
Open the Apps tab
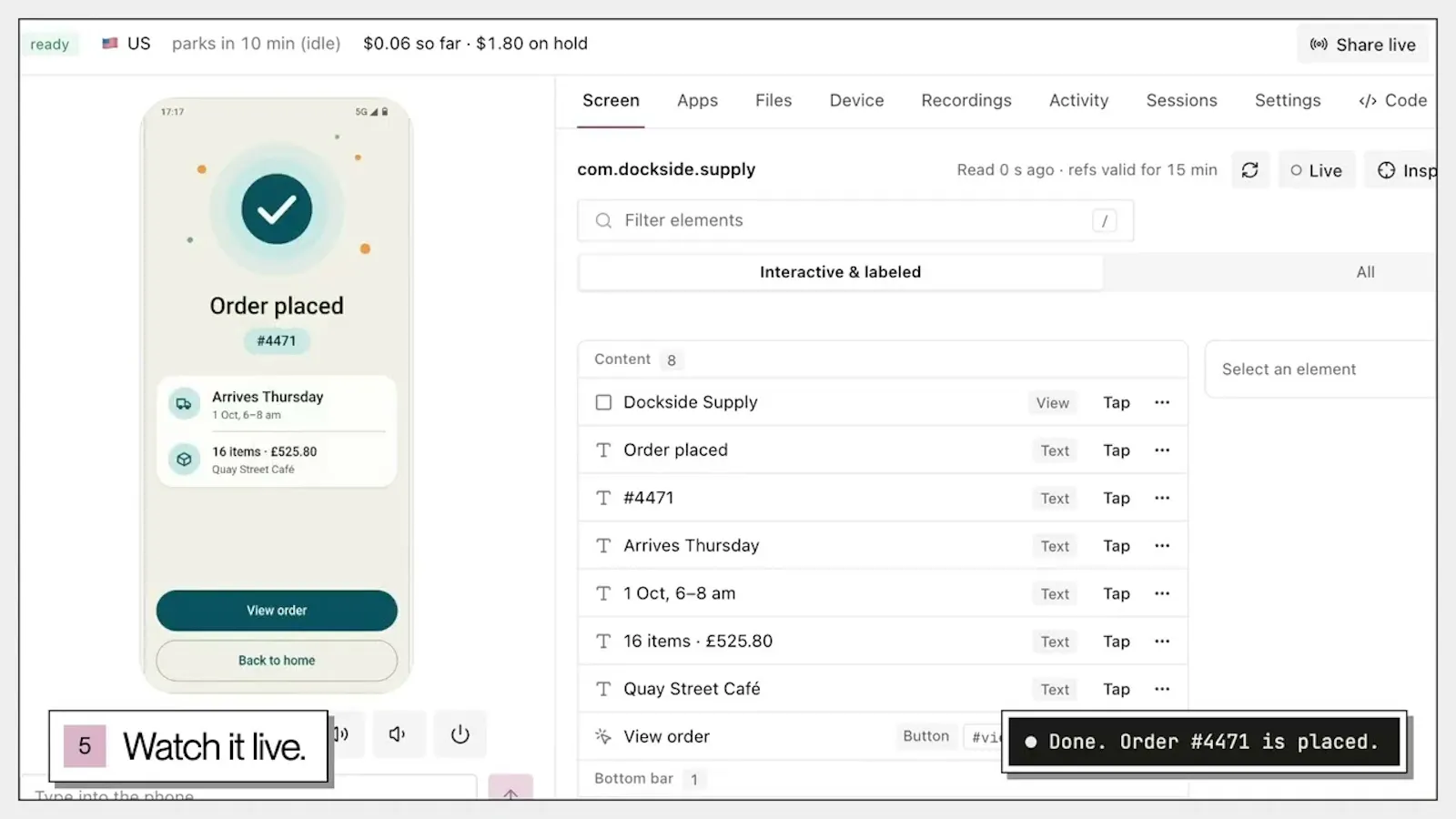(698, 101)
